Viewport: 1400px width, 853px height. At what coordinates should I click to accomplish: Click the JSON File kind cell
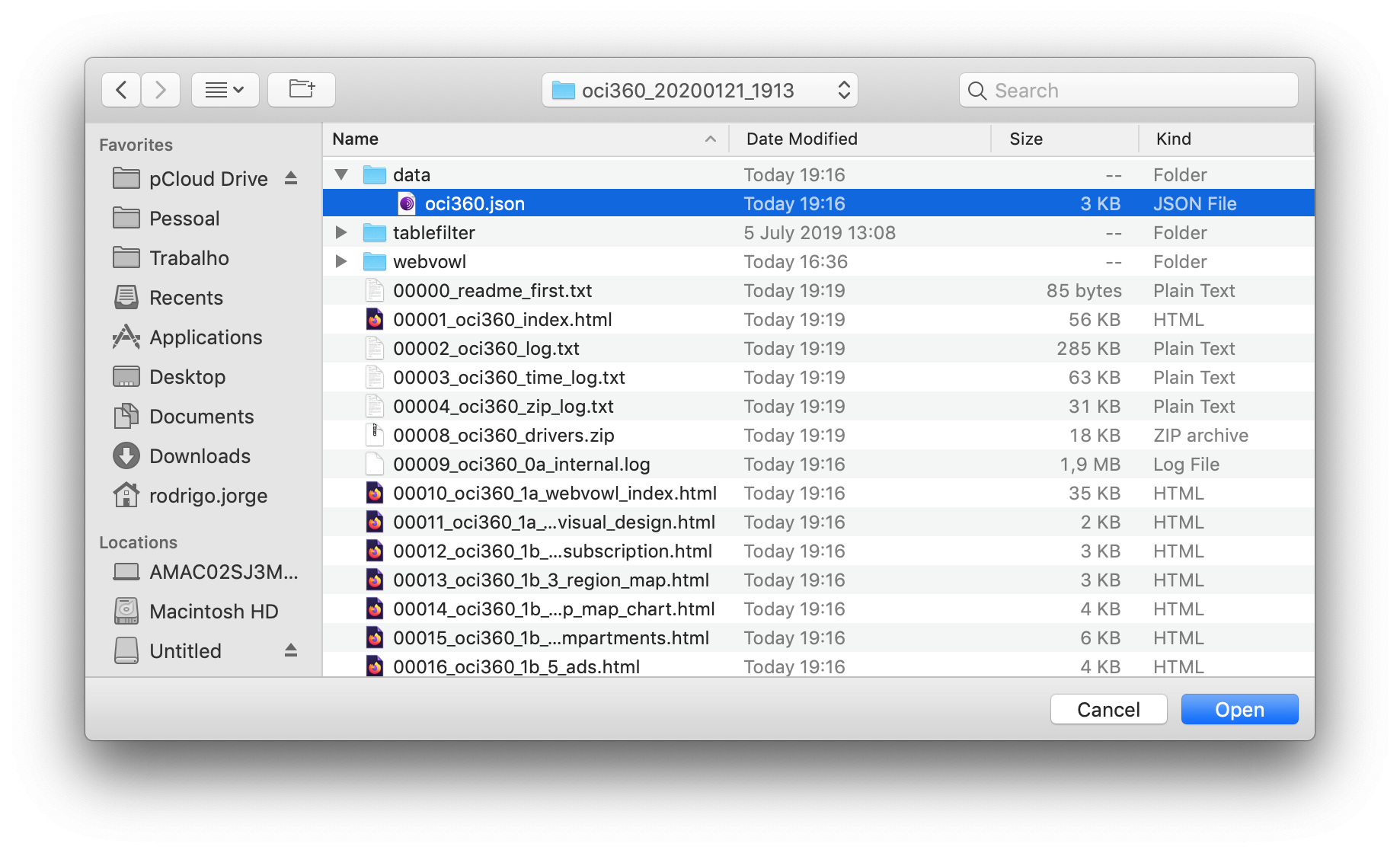point(1194,203)
